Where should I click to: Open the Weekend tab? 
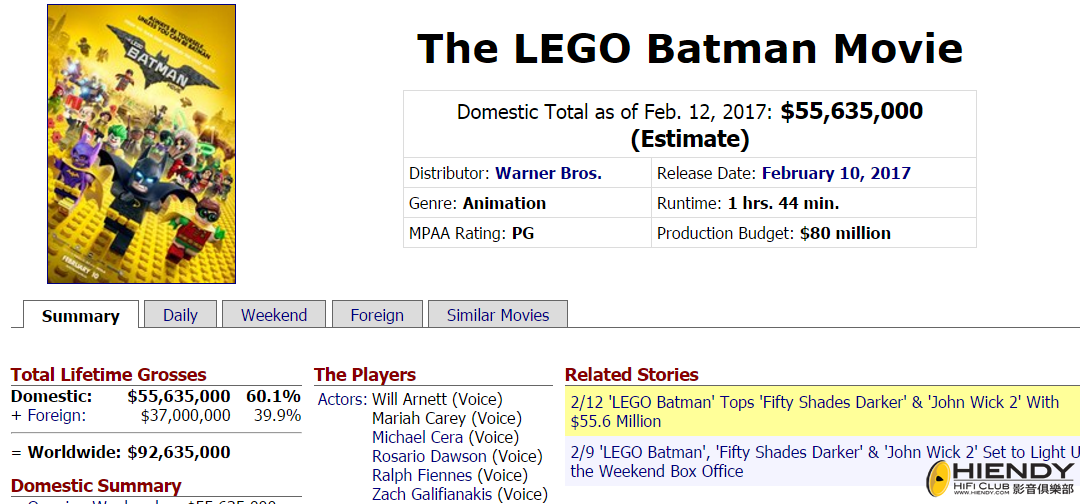[x=274, y=315]
